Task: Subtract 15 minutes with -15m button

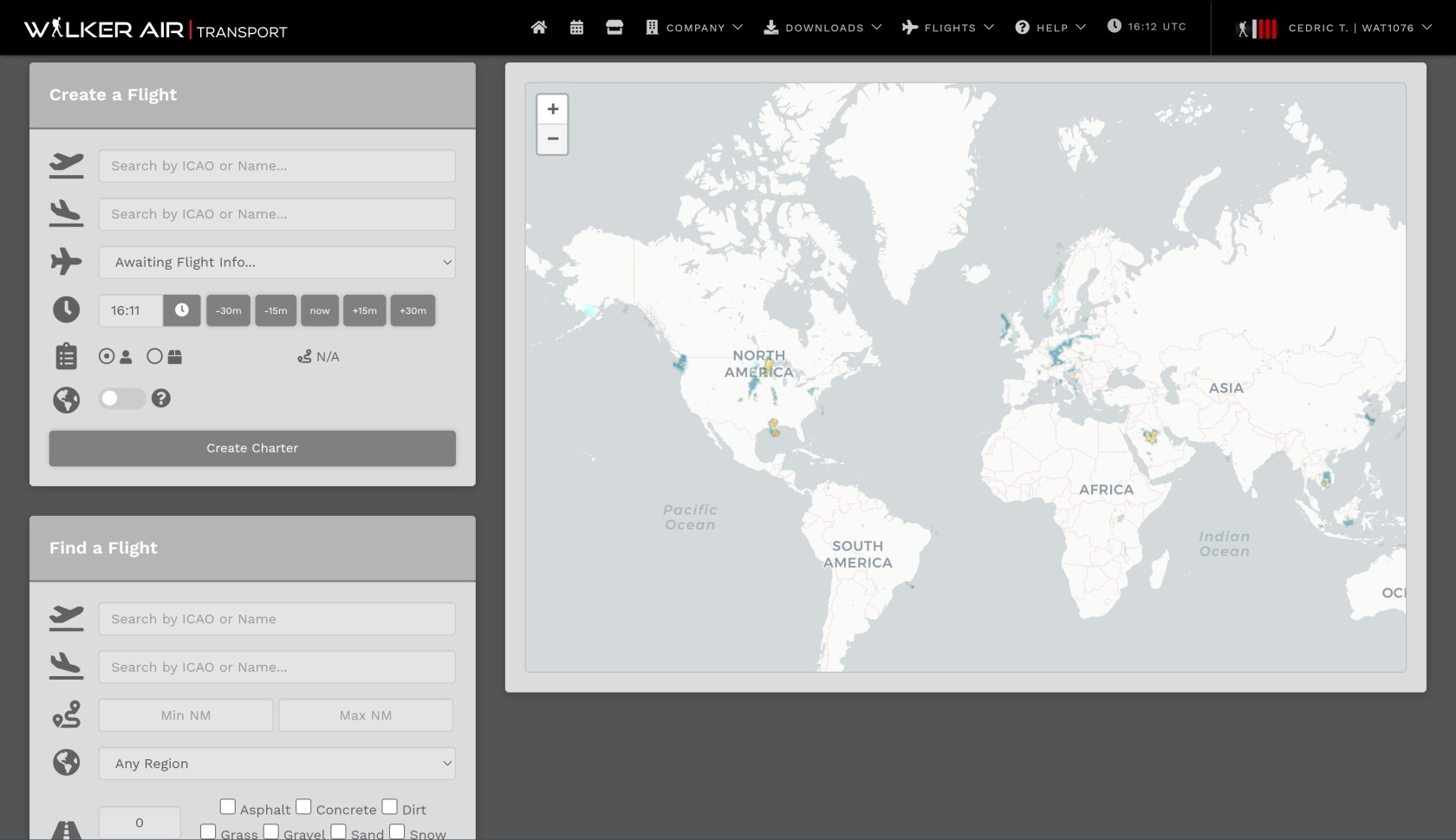Action: 276,310
